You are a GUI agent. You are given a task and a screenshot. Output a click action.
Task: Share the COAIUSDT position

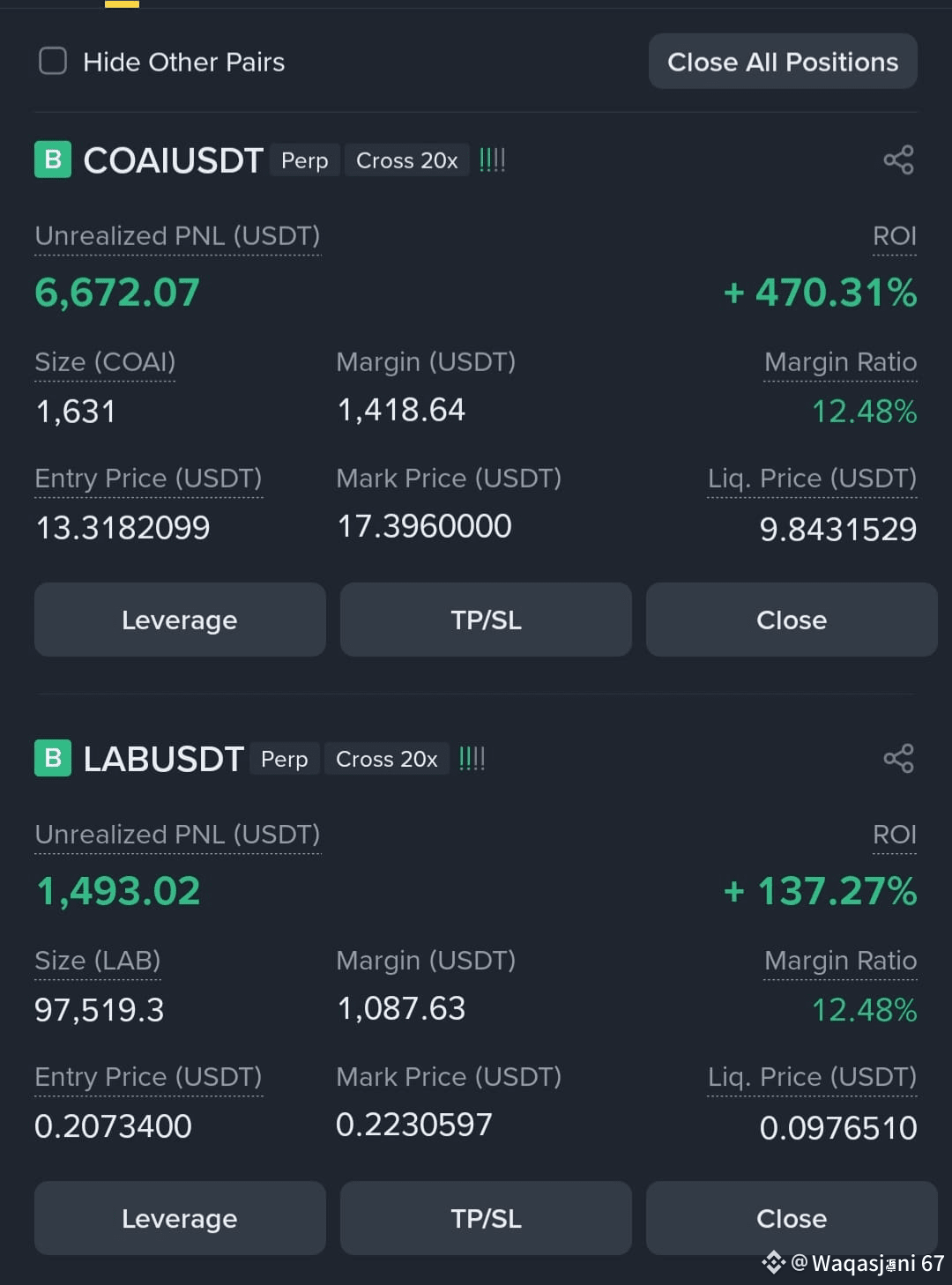[x=898, y=160]
